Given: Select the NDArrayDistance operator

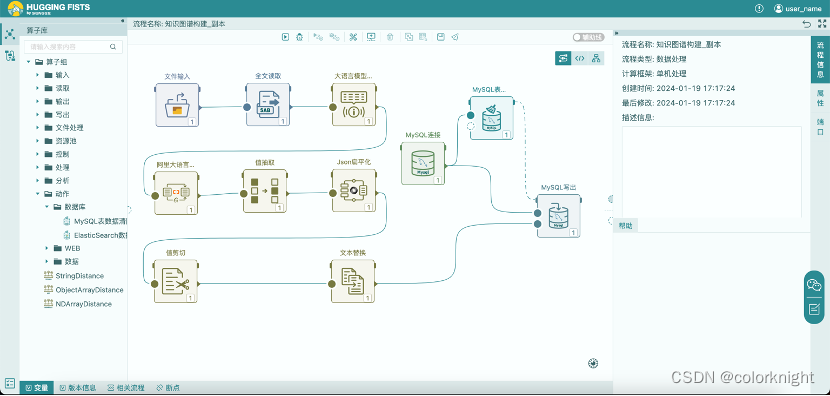Looking at the screenshot, I should [77, 304].
